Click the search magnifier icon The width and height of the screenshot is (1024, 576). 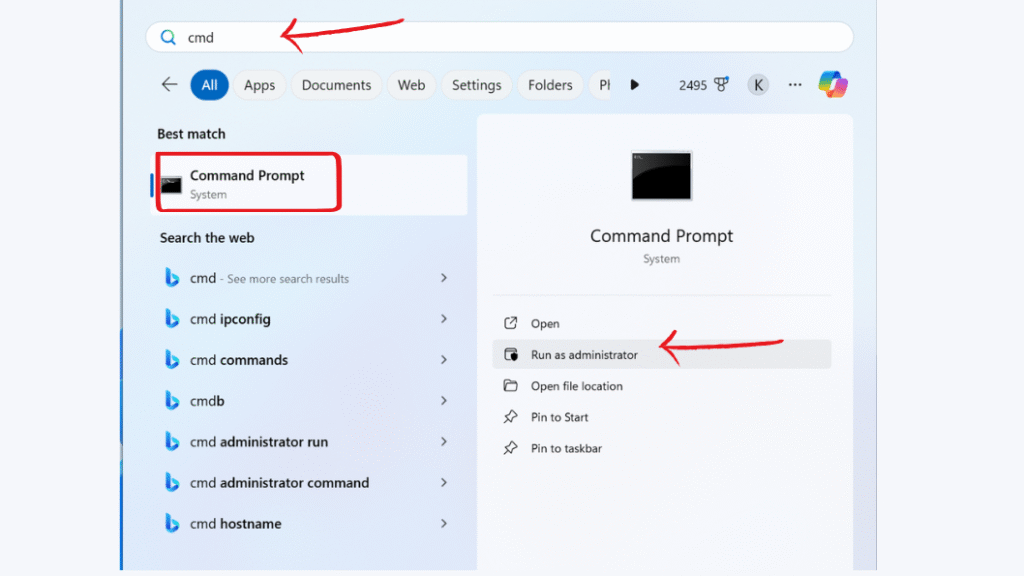(168, 37)
